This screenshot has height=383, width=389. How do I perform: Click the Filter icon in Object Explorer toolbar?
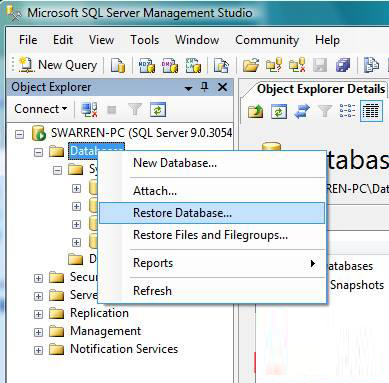tap(135, 109)
